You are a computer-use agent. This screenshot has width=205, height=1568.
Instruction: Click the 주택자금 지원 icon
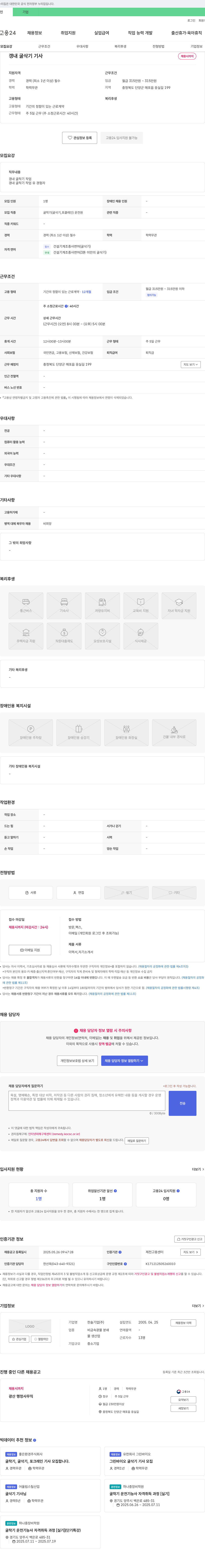pyautogui.click(x=26, y=636)
